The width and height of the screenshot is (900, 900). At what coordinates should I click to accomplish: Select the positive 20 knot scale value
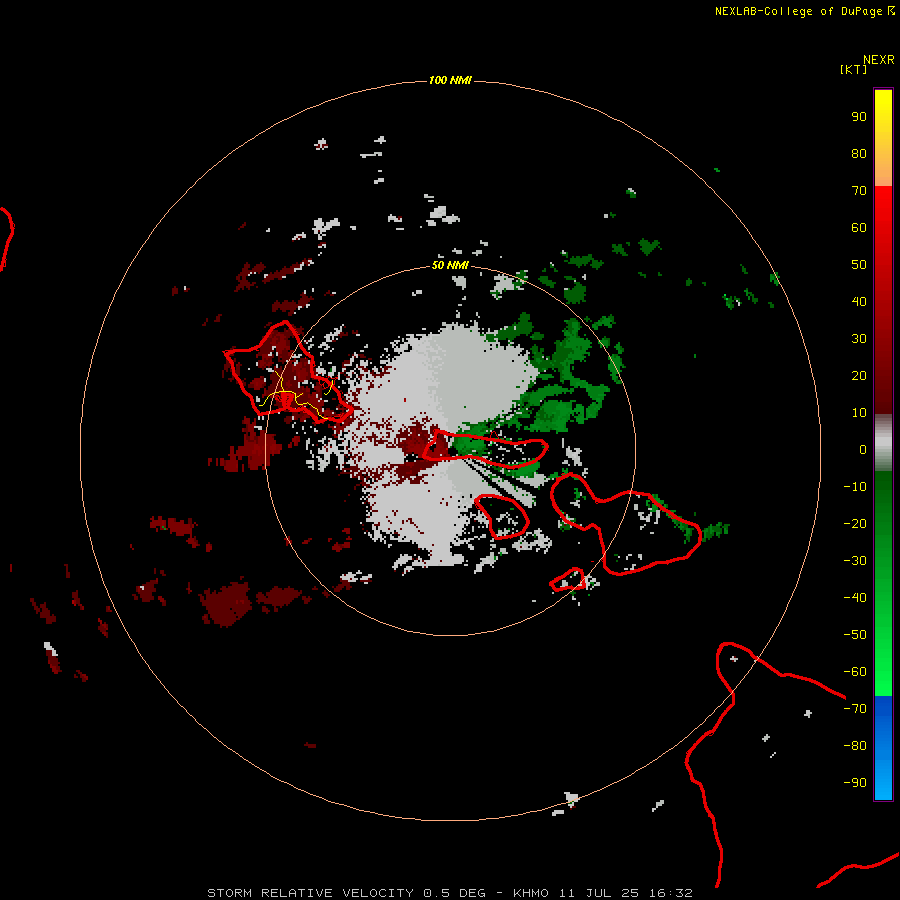pos(859,376)
